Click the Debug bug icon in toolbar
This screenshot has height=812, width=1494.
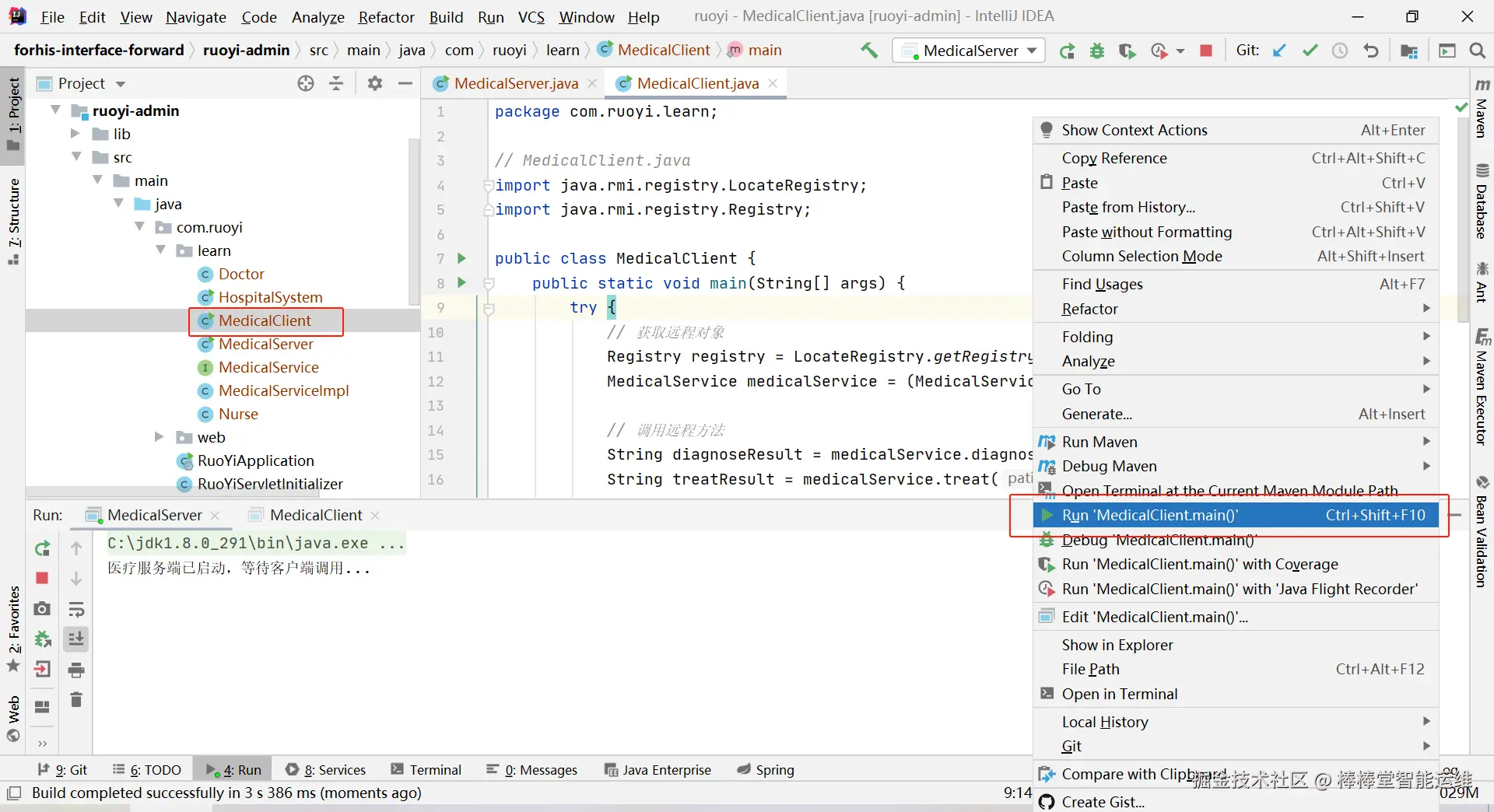click(x=1097, y=51)
